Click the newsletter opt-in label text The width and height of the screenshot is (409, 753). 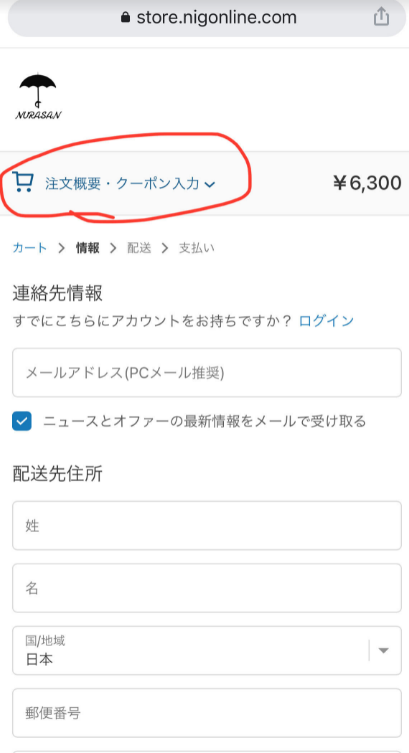pyautogui.click(x=204, y=422)
